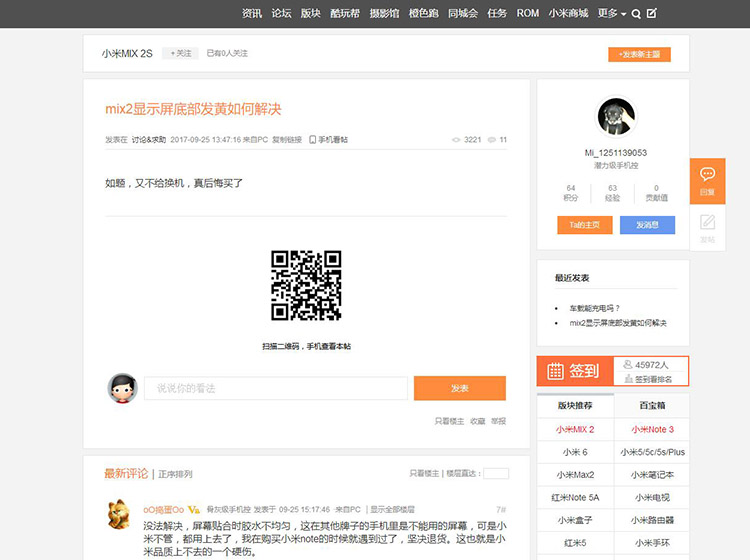
Task: Open the 小米笔记本 board link
Action: click(652, 475)
